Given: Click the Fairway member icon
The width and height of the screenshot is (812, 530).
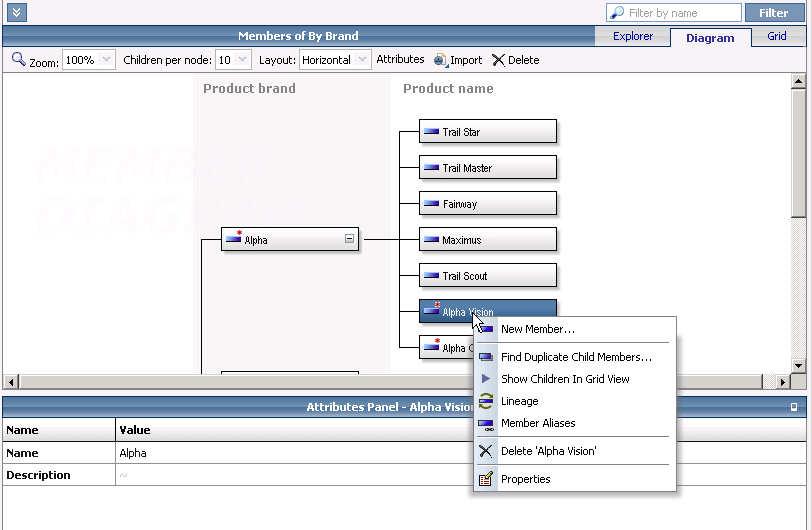Looking at the screenshot, I should [431, 204].
